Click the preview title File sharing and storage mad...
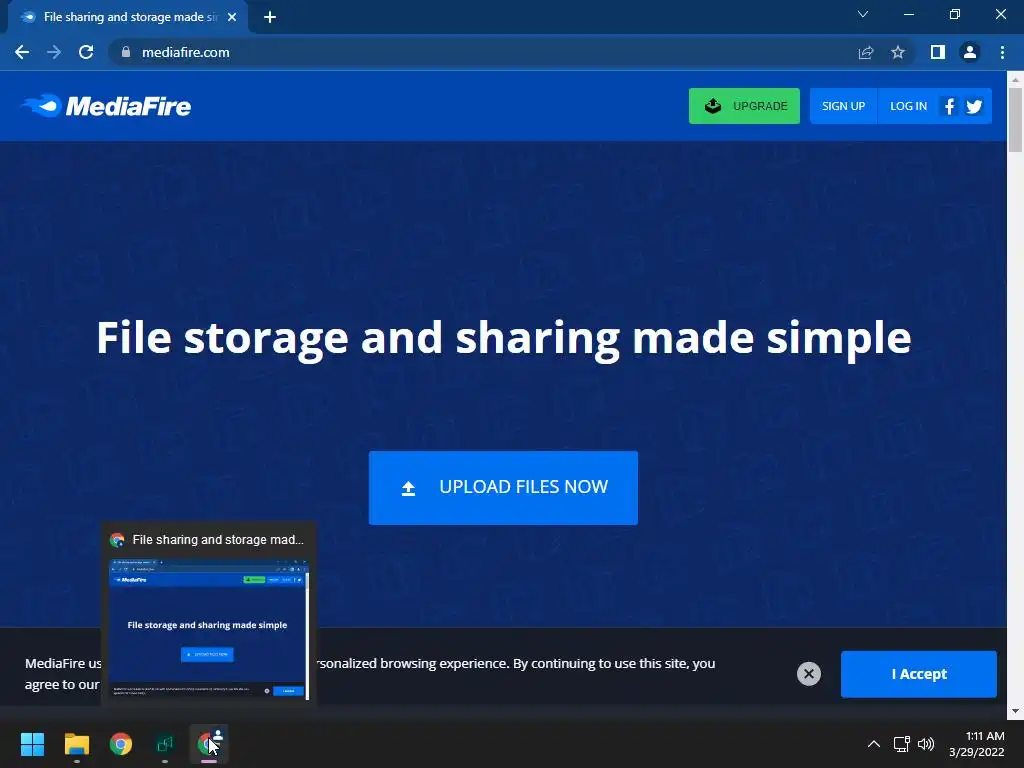This screenshot has width=1024, height=768. point(218,539)
